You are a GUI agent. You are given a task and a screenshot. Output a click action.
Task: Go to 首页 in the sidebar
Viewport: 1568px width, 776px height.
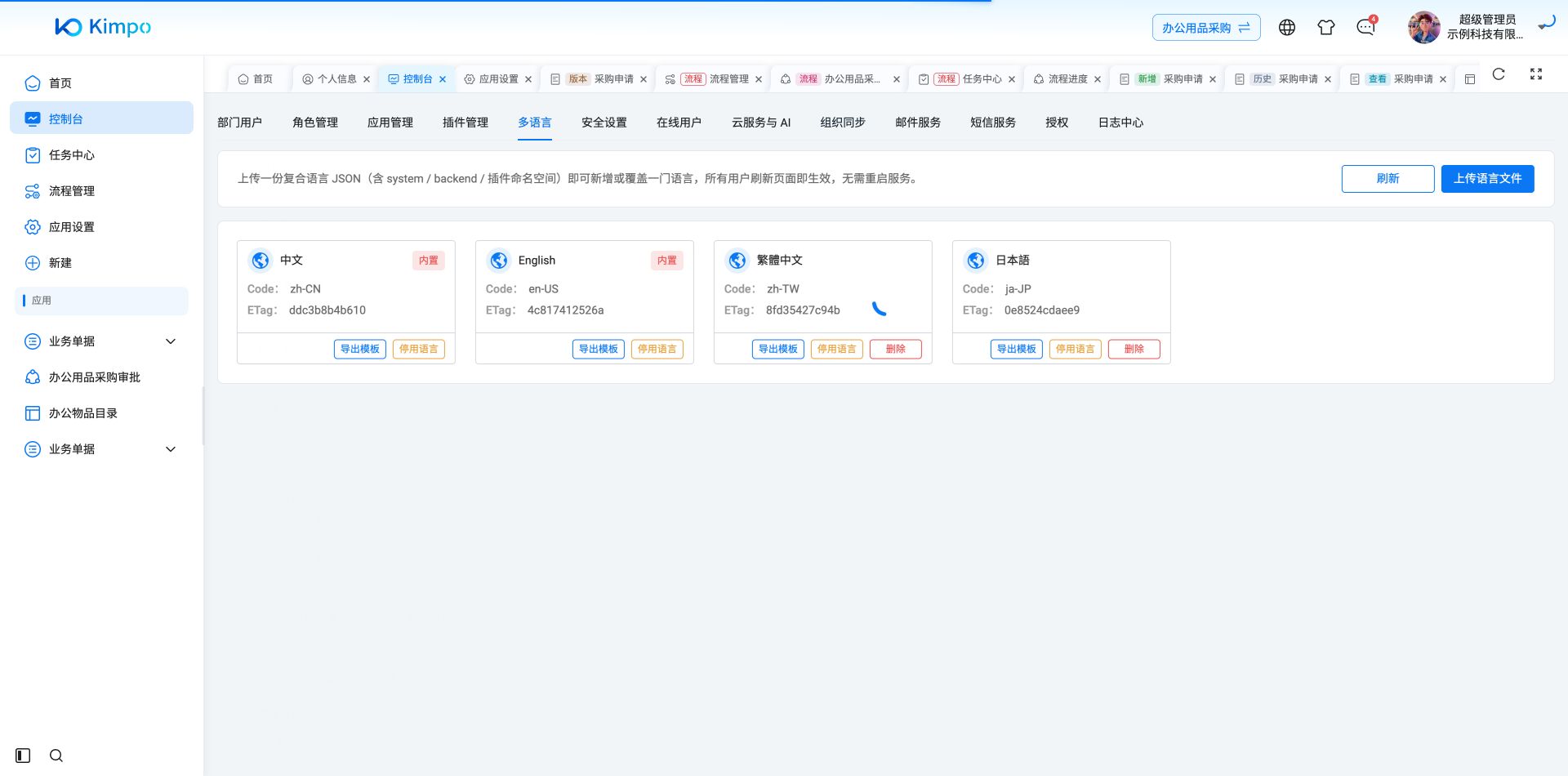tap(101, 83)
